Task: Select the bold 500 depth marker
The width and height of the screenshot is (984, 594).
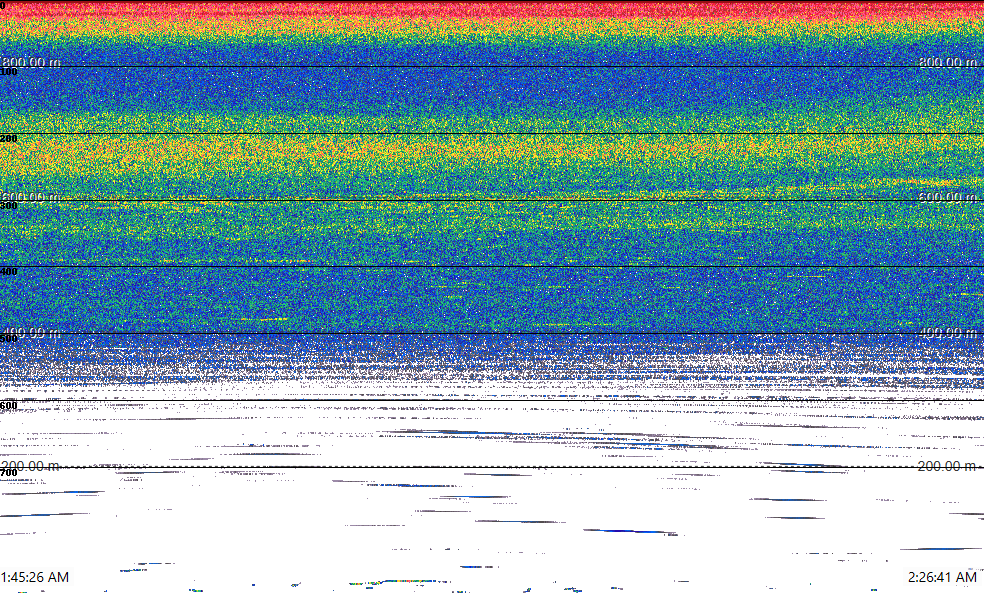Action: [x=9, y=339]
